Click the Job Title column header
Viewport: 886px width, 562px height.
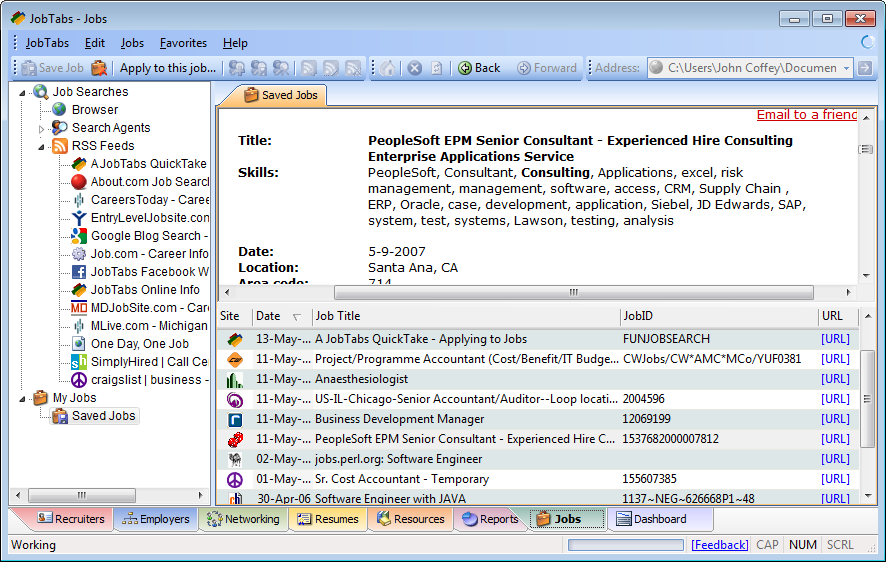(x=466, y=316)
